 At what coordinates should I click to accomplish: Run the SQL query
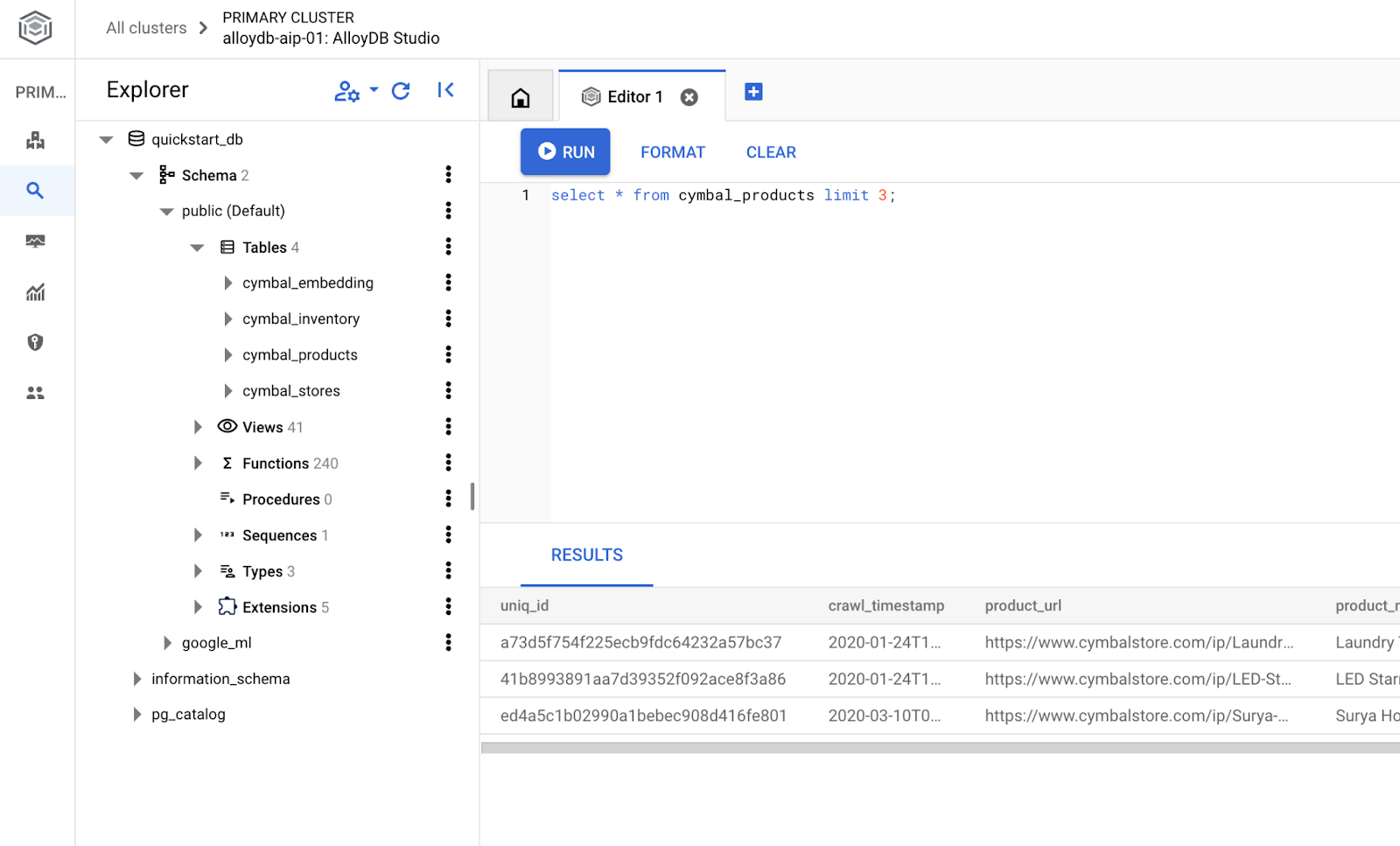pyautogui.click(x=565, y=152)
